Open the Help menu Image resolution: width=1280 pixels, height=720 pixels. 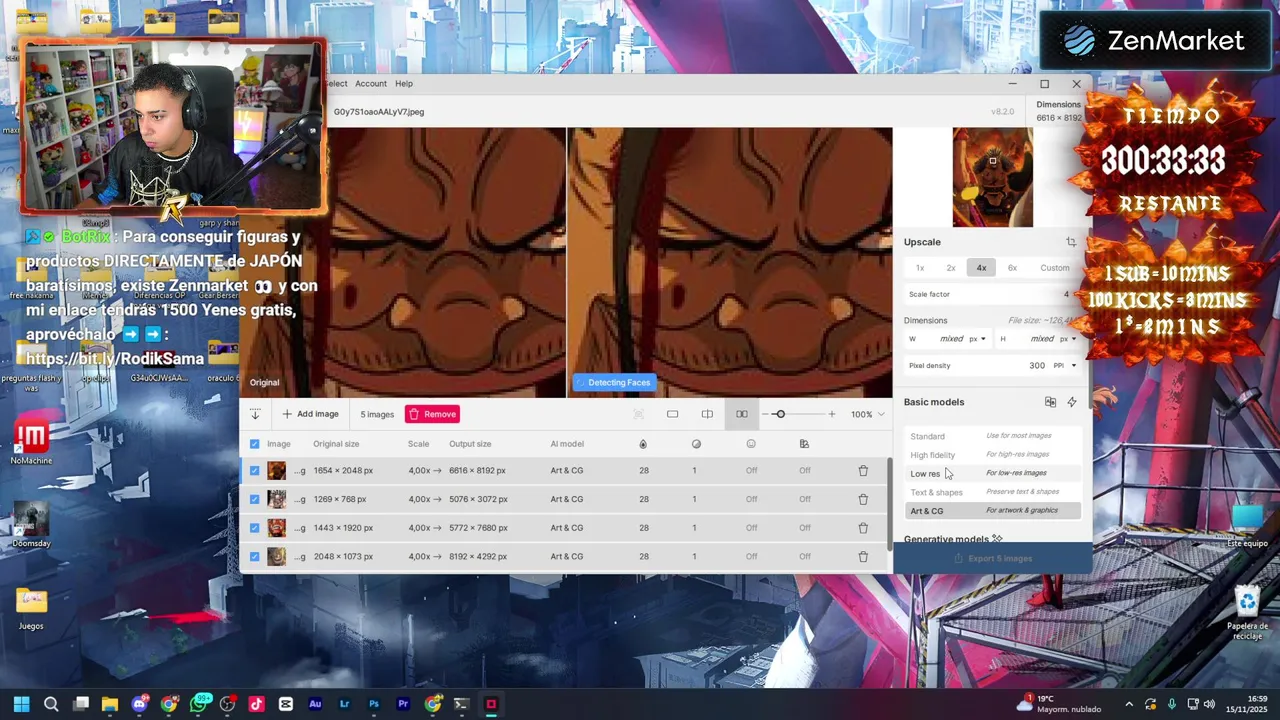[404, 84]
